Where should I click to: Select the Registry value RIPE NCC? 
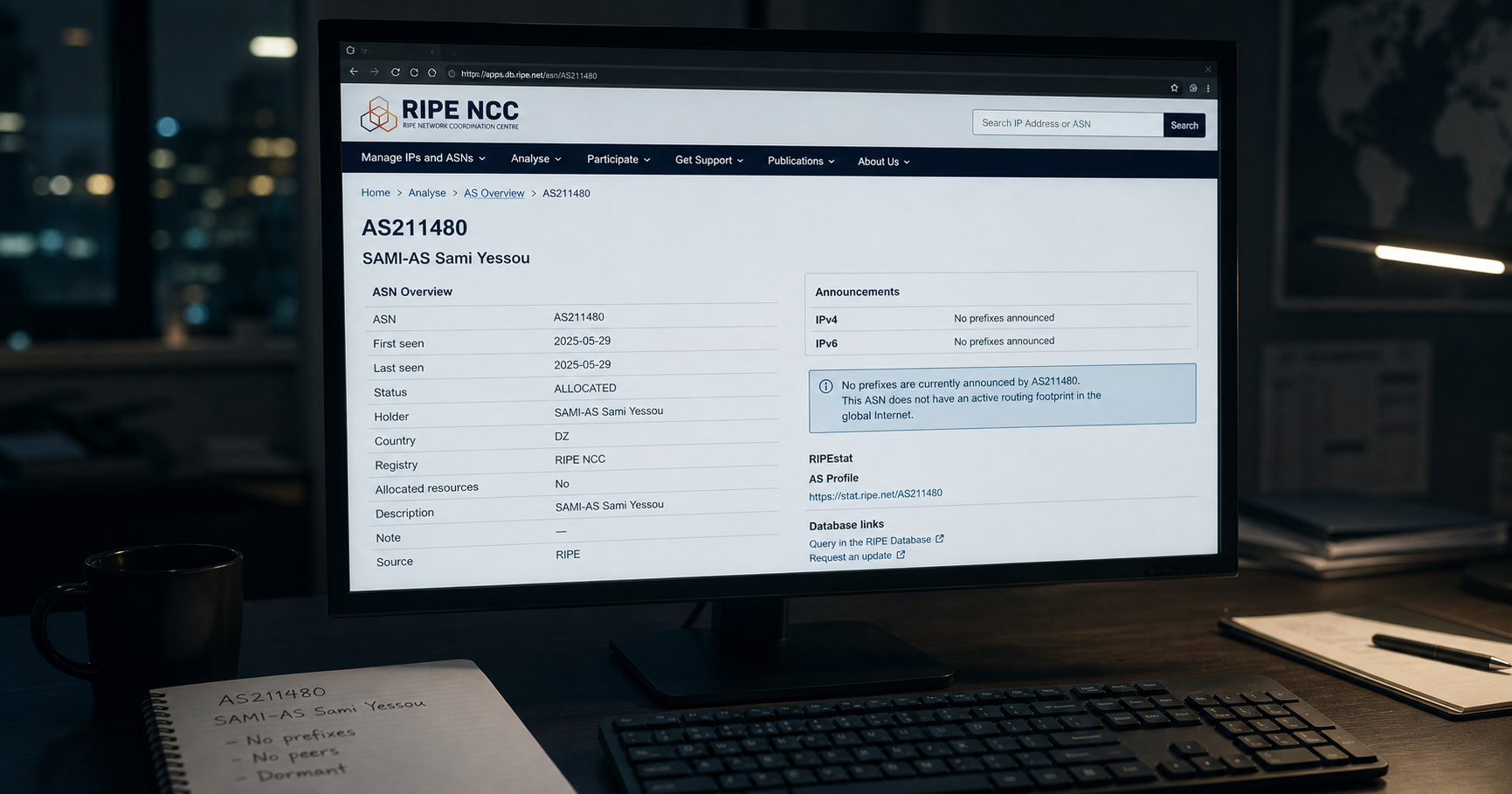(580, 459)
